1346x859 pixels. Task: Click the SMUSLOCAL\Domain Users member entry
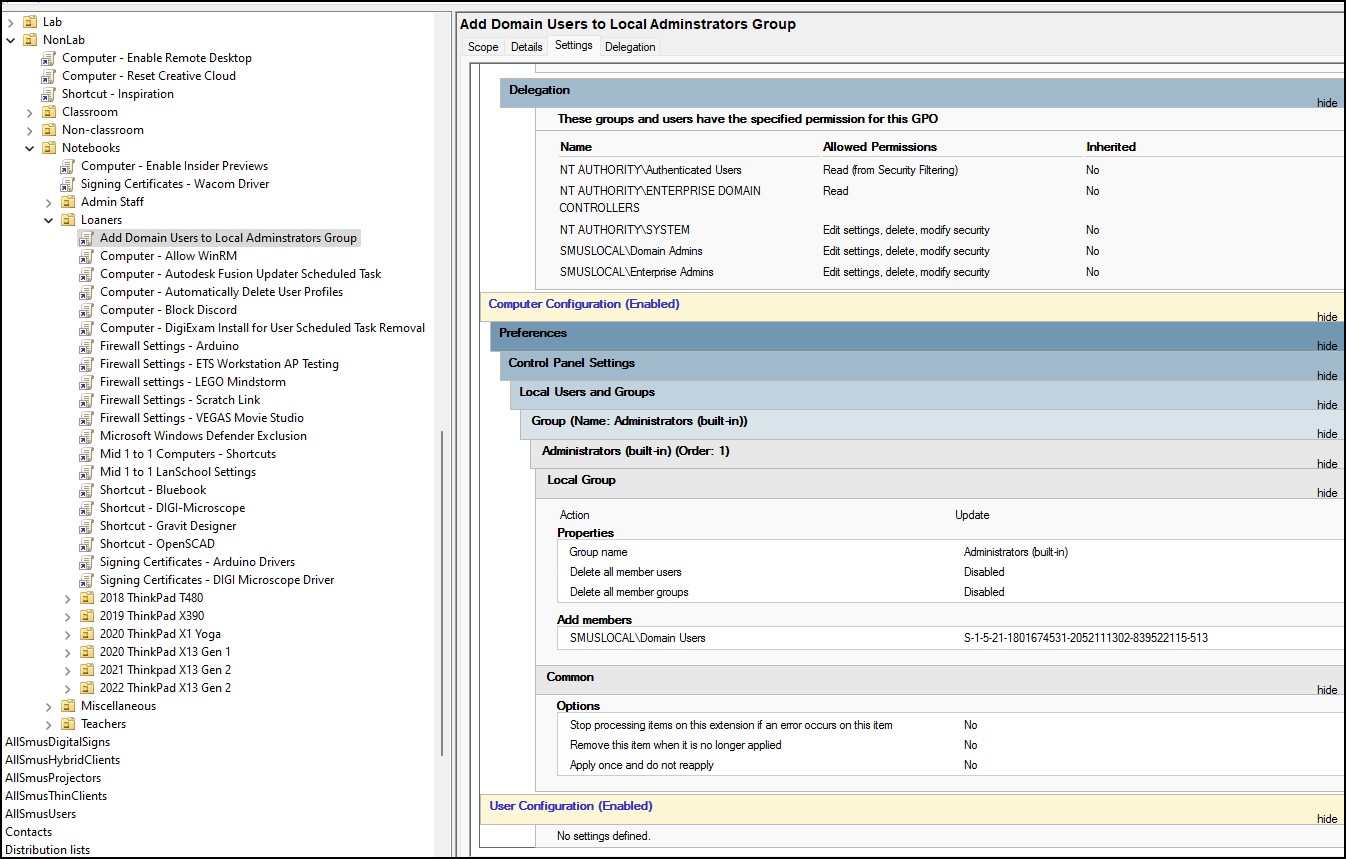click(637, 638)
